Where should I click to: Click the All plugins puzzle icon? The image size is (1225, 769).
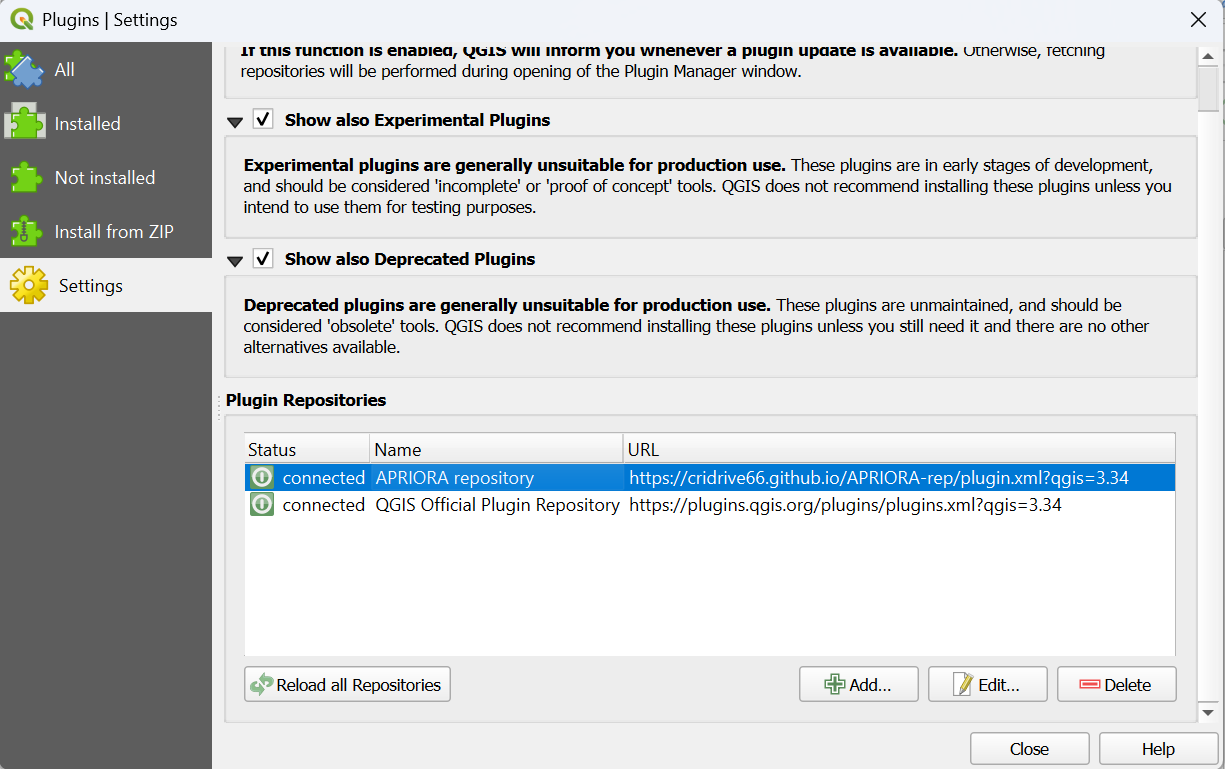point(24,69)
